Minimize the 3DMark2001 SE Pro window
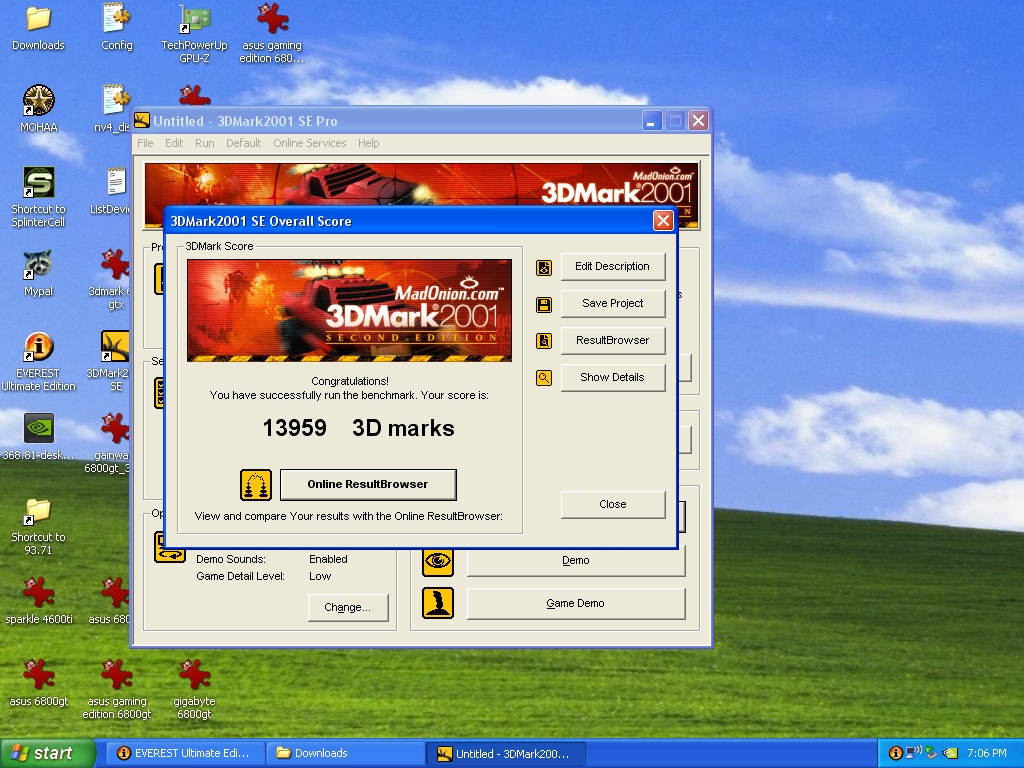1024x768 pixels. click(x=651, y=121)
